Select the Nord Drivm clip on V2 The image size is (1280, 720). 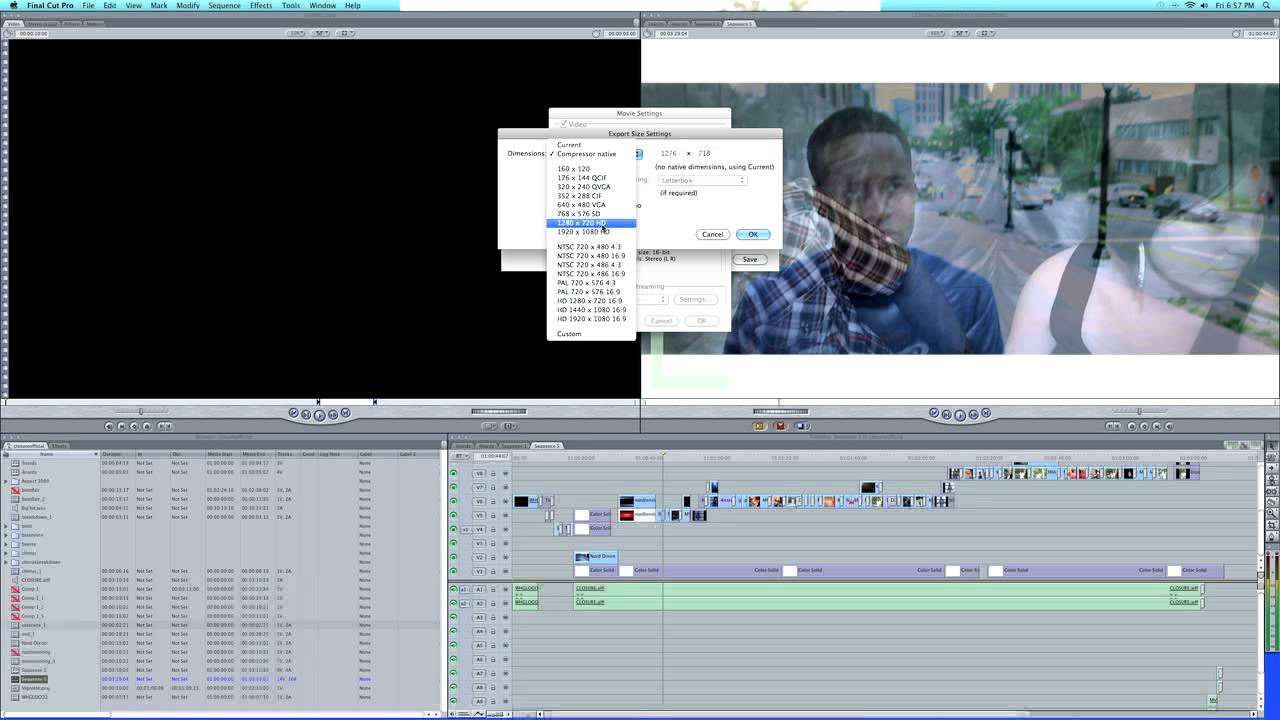(596, 556)
